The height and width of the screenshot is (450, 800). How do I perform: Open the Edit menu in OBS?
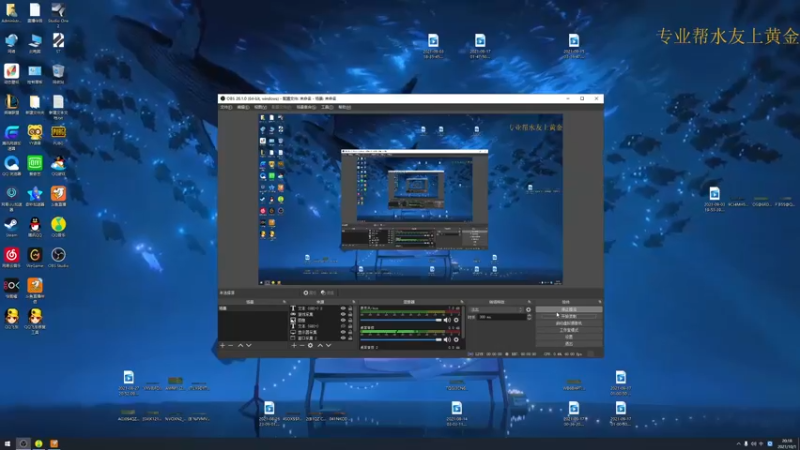243,107
